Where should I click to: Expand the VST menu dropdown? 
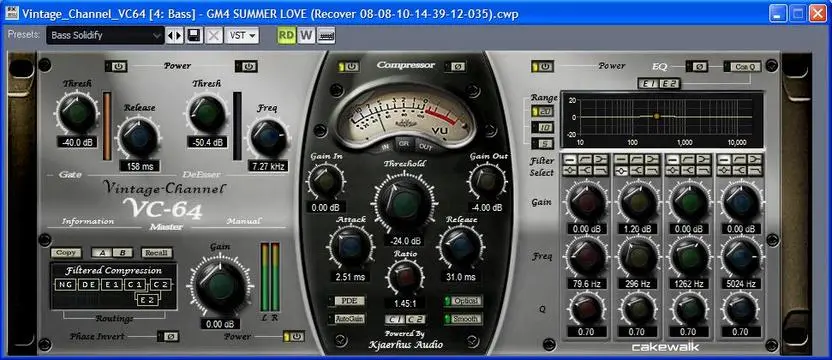coord(242,36)
